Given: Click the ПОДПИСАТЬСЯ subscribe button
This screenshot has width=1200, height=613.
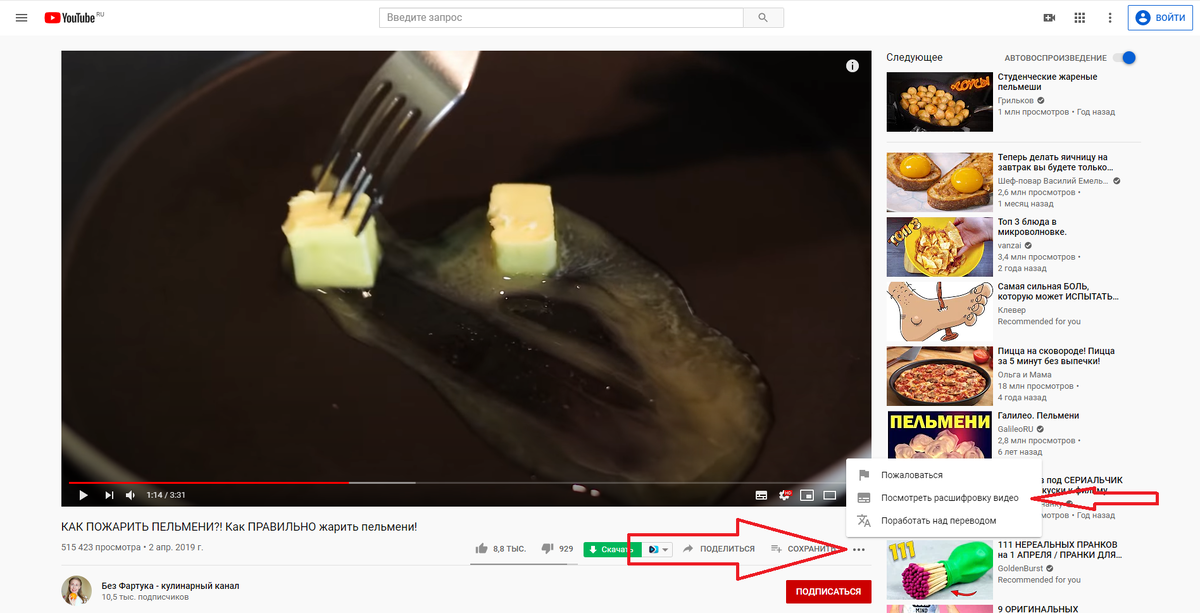Looking at the screenshot, I should [x=828, y=591].
